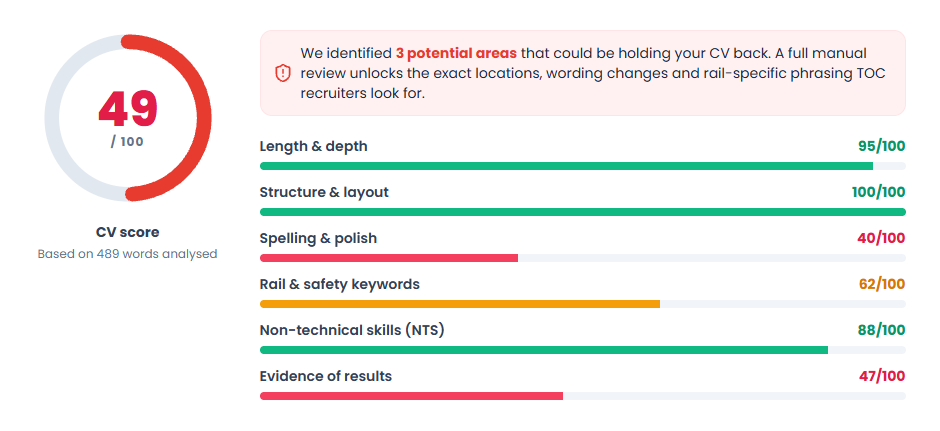Click the Spelling & polish progress bar

582,258
